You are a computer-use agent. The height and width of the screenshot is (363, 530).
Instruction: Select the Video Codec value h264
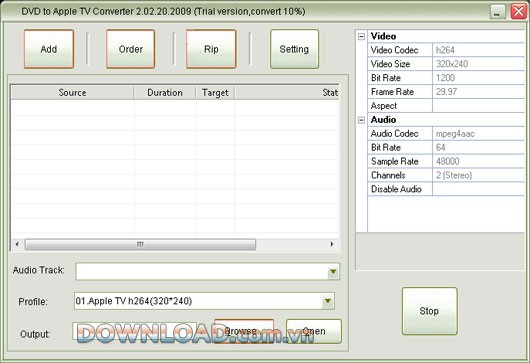point(478,50)
